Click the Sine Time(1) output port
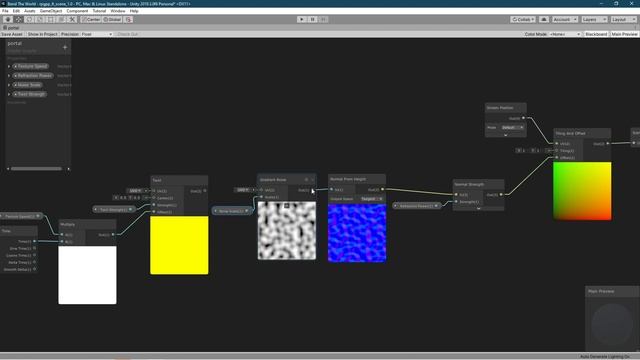Viewport: 640px width, 360px height. [x=34, y=248]
